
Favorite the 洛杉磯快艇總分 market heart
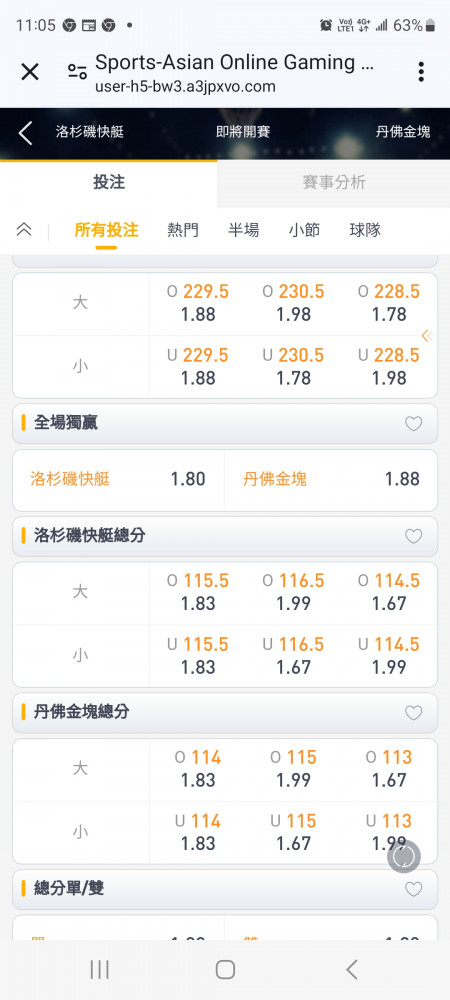coord(414,536)
